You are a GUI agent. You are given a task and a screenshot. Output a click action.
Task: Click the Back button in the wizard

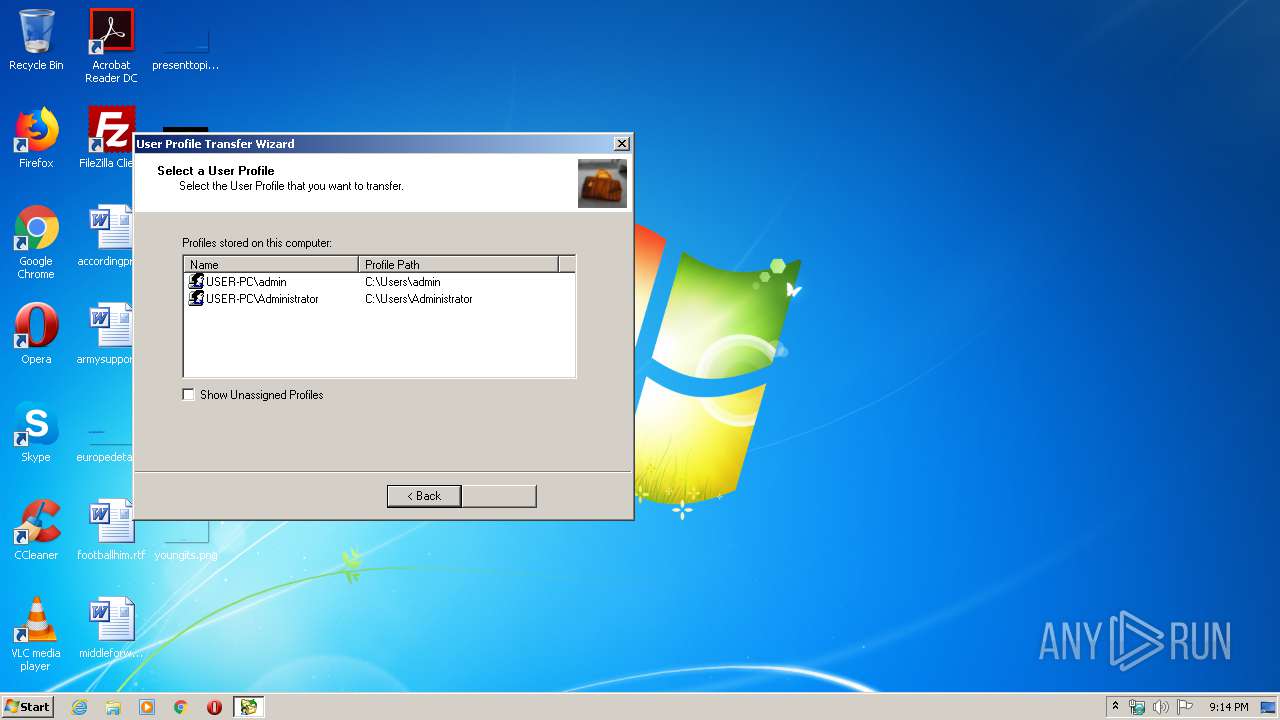click(424, 496)
